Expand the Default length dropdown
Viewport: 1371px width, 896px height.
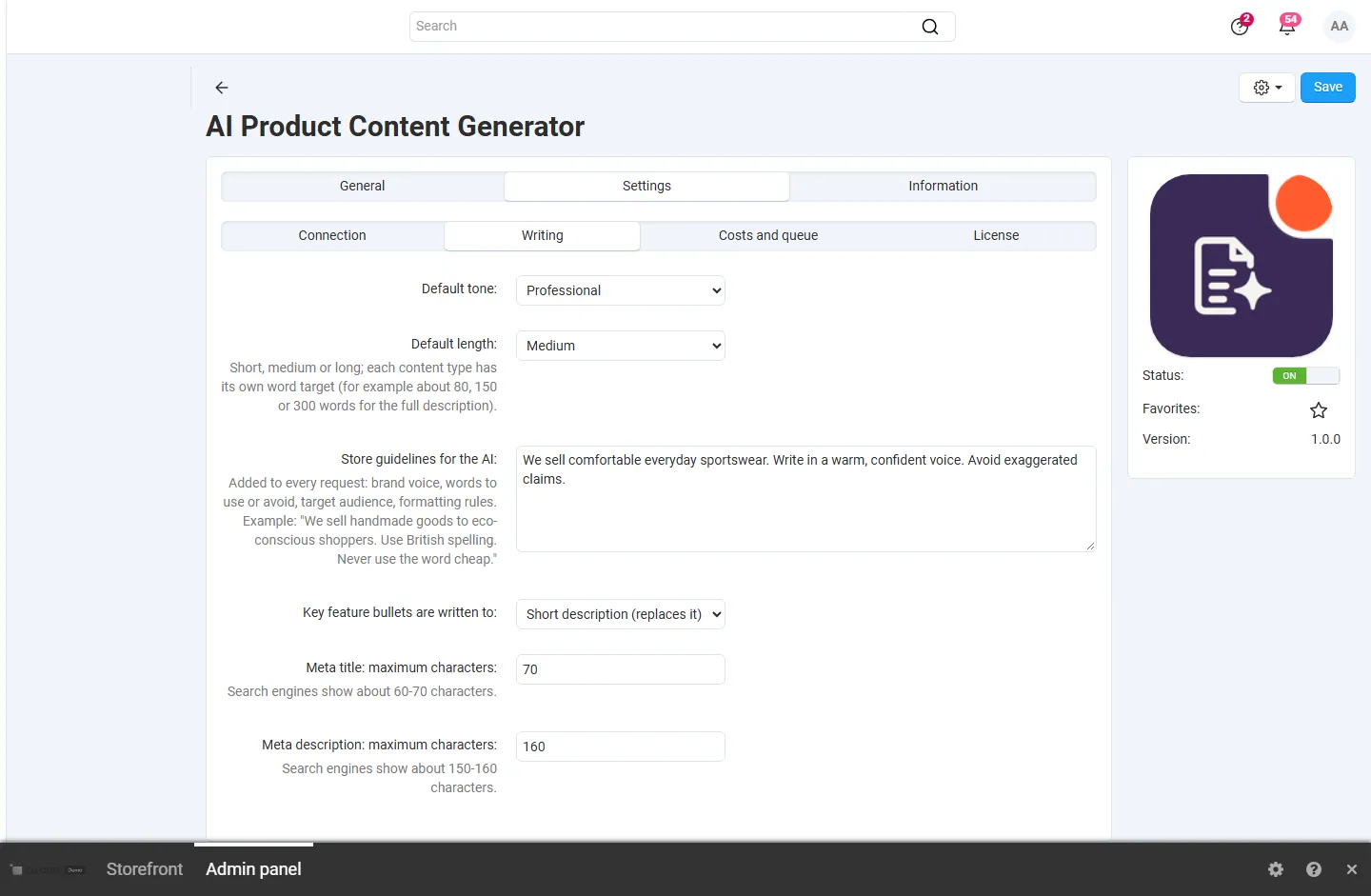pos(621,346)
